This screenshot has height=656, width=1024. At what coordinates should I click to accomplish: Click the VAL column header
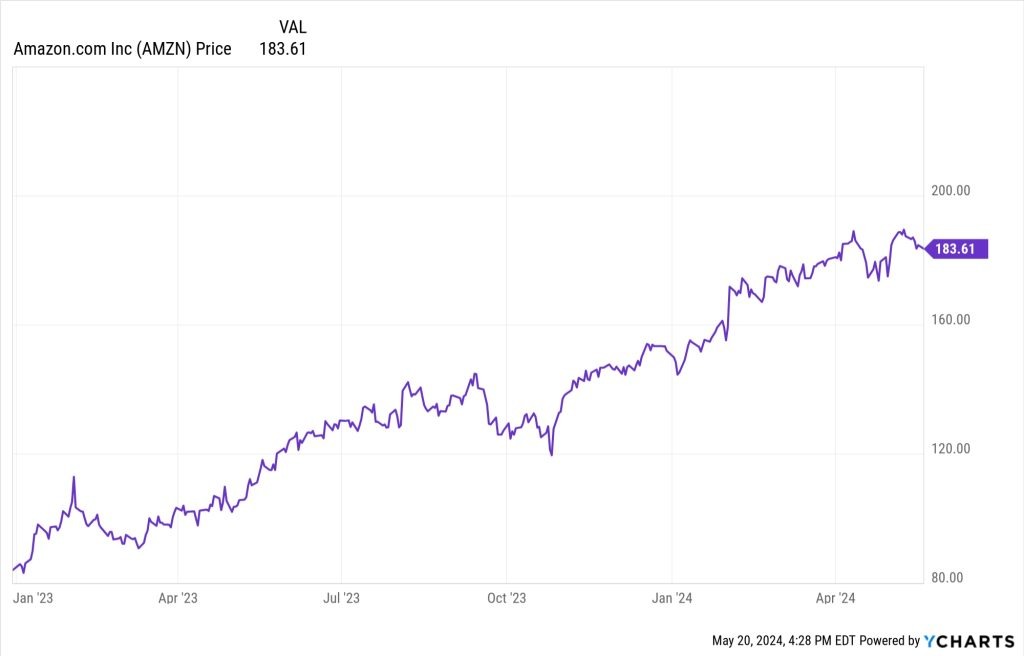(290, 27)
